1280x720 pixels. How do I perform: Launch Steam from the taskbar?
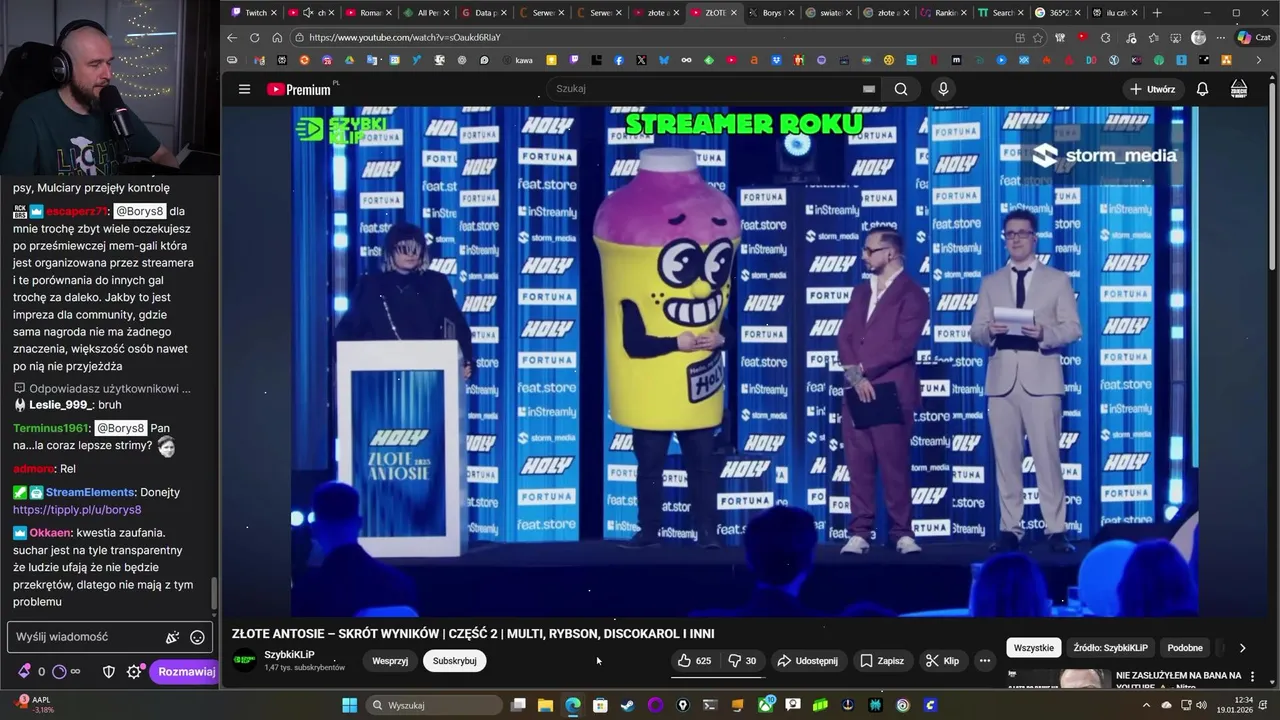[x=627, y=705]
